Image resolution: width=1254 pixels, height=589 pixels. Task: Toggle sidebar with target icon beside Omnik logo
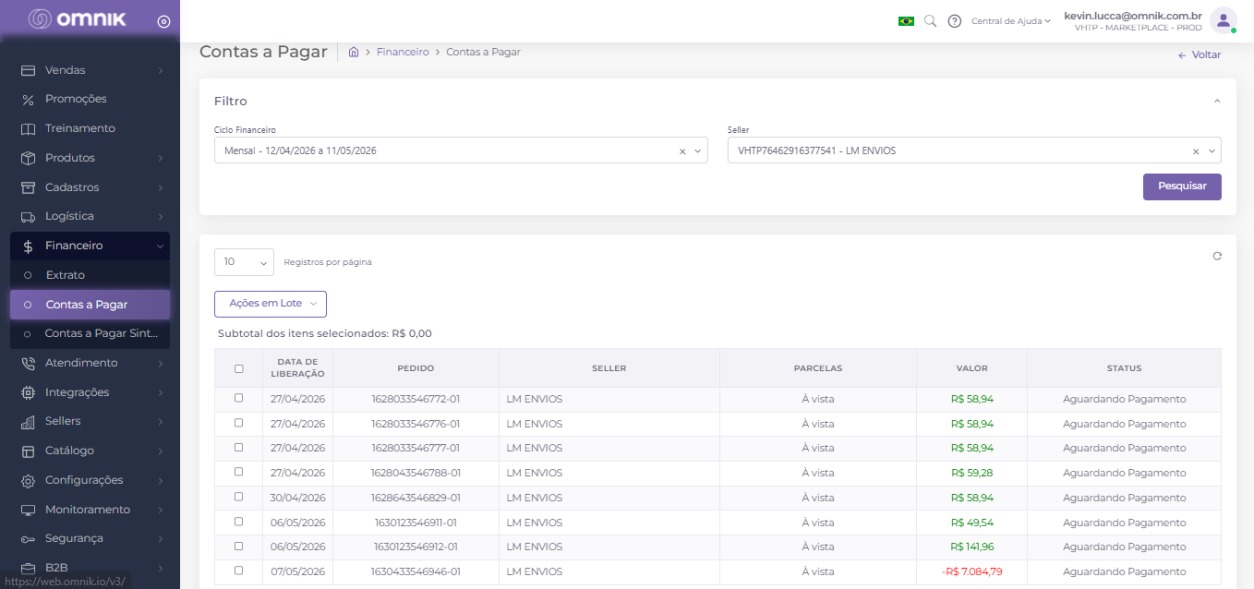coord(164,21)
